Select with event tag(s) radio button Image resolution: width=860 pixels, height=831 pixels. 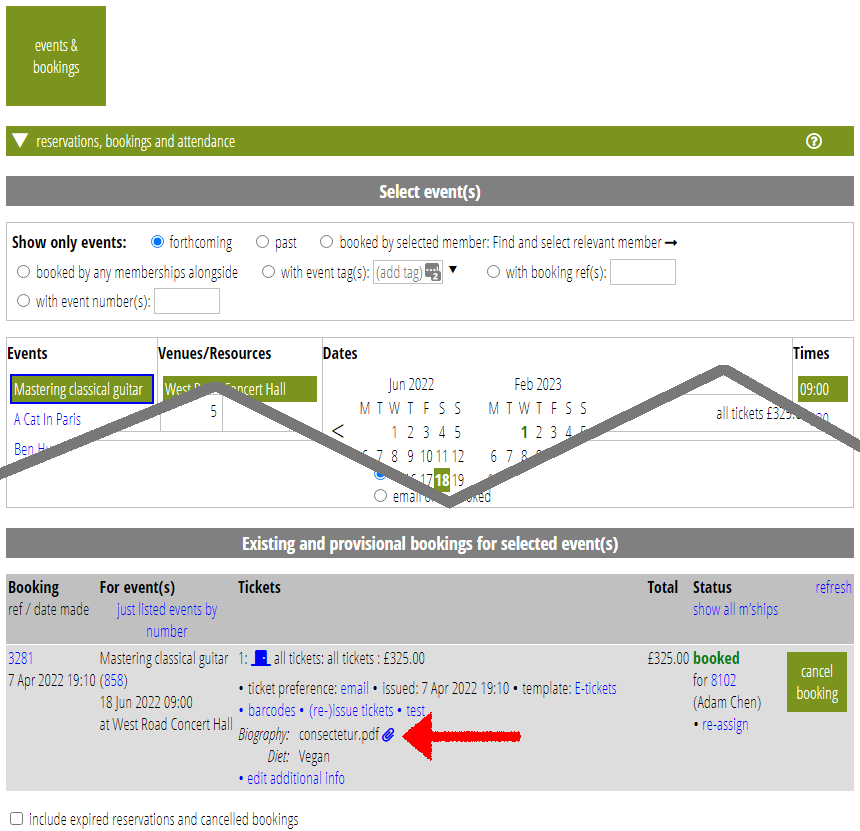pyautogui.click(x=268, y=272)
